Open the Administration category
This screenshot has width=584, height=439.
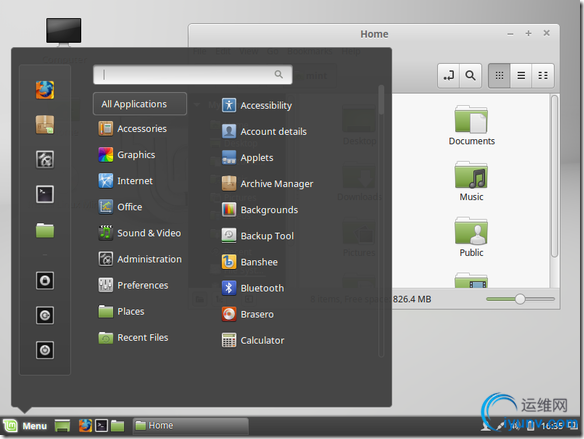(x=140, y=259)
